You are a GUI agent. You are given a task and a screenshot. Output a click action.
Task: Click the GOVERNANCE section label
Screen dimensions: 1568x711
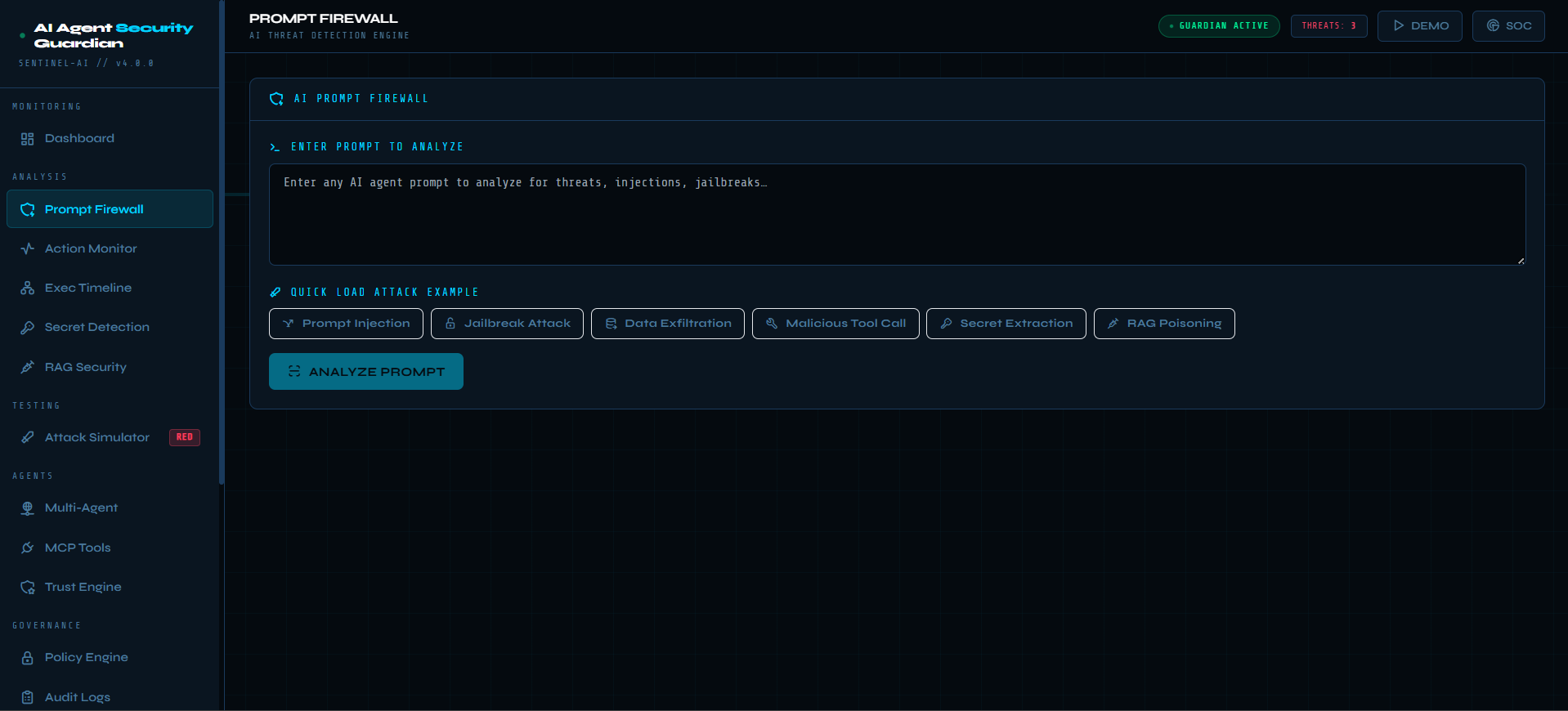click(x=47, y=625)
